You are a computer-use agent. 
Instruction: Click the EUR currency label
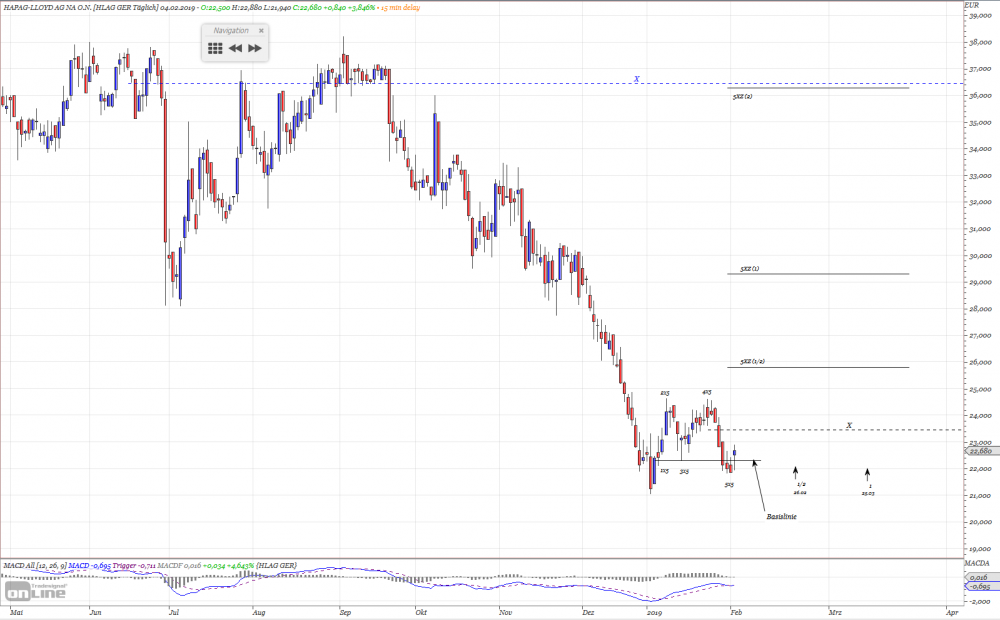[x=971, y=5]
